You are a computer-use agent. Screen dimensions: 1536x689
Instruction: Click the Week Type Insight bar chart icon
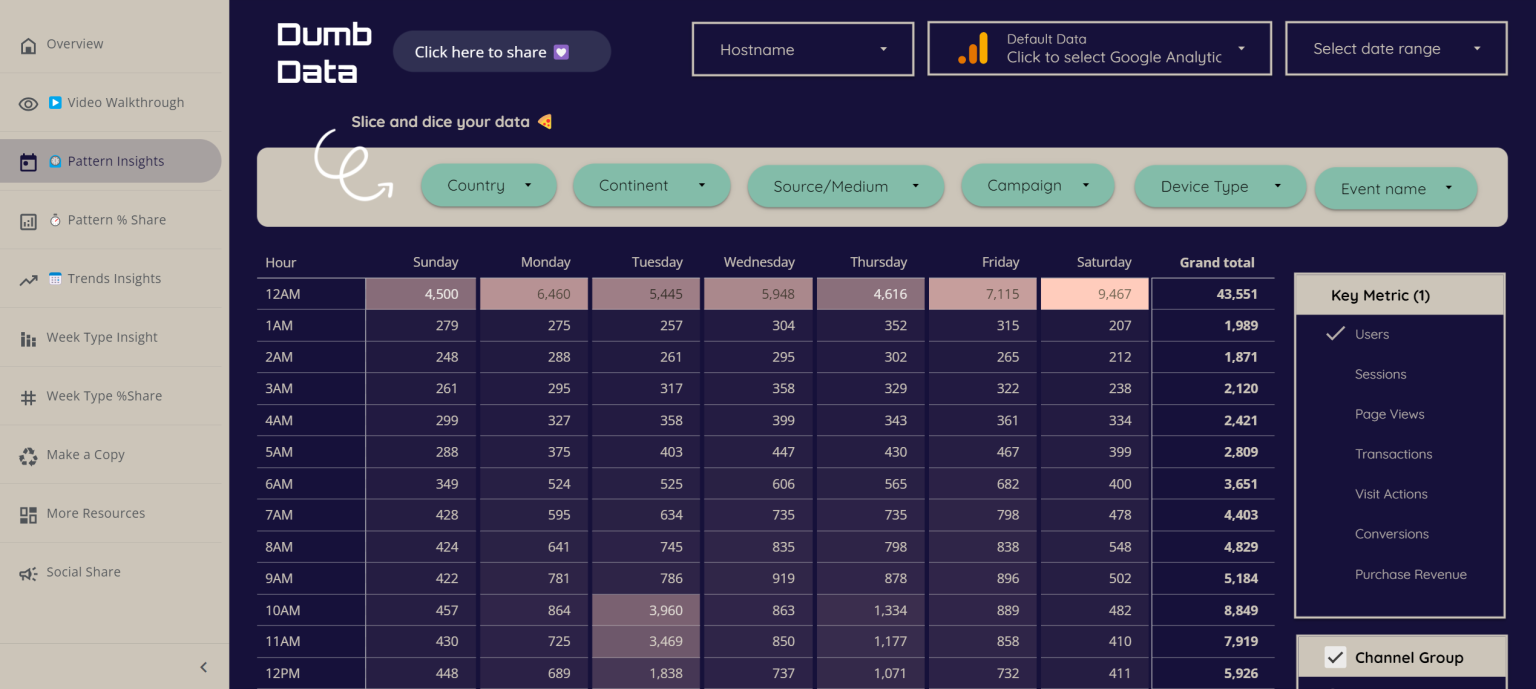coord(28,337)
